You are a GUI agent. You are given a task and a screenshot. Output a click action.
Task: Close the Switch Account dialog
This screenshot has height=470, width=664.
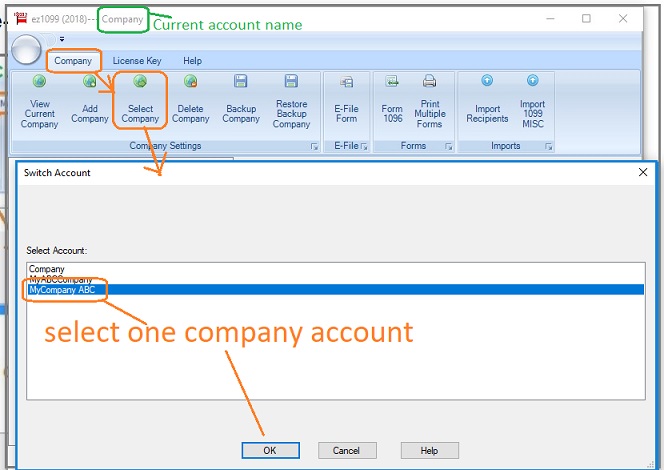point(642,172)
